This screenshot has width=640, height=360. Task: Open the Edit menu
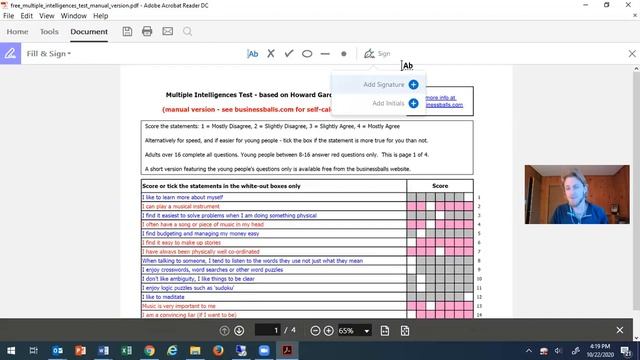(x=27, y=16)
